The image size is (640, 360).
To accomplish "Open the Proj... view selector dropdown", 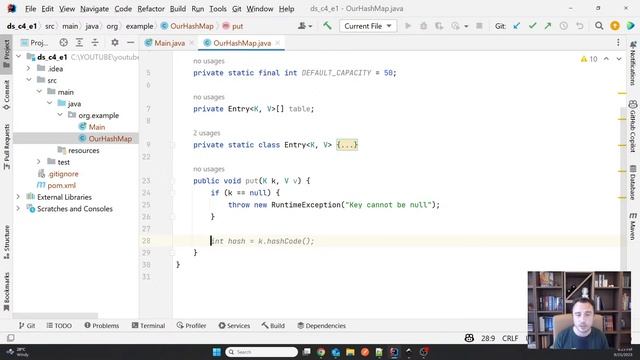I will pyautogui.click(x=35, y=42).
